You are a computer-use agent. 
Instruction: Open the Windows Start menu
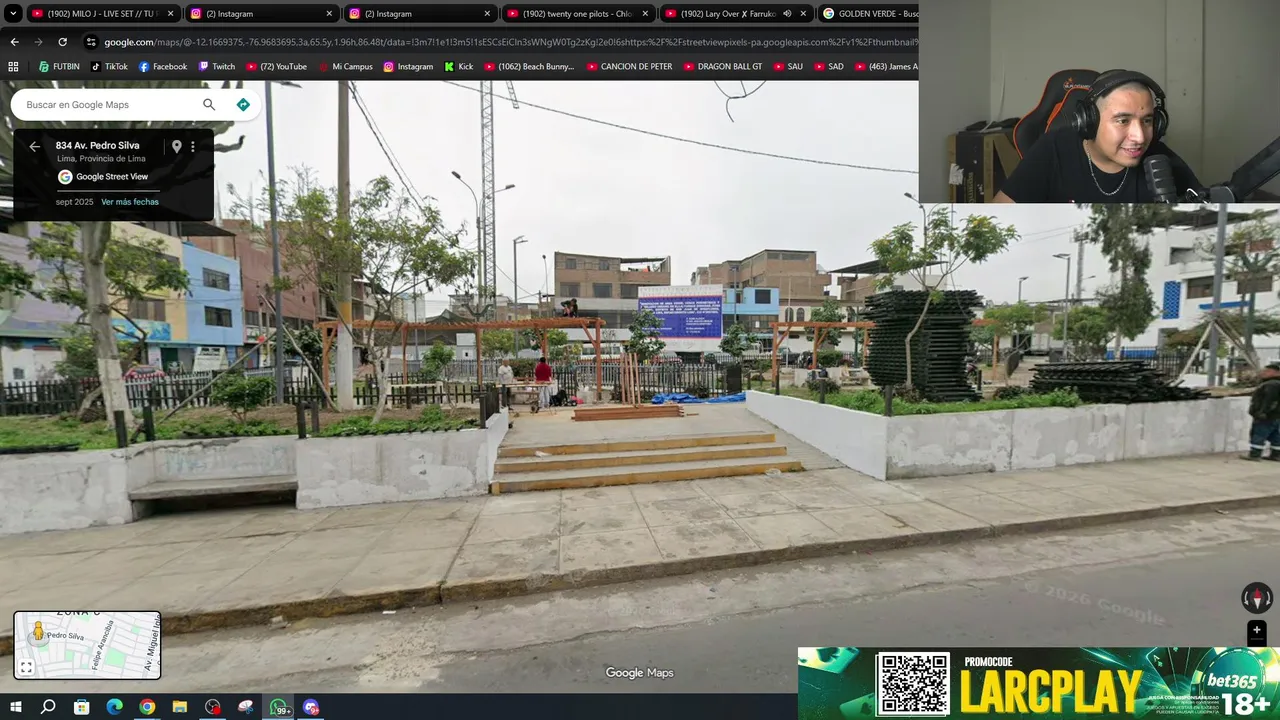[x=15, y=707]
